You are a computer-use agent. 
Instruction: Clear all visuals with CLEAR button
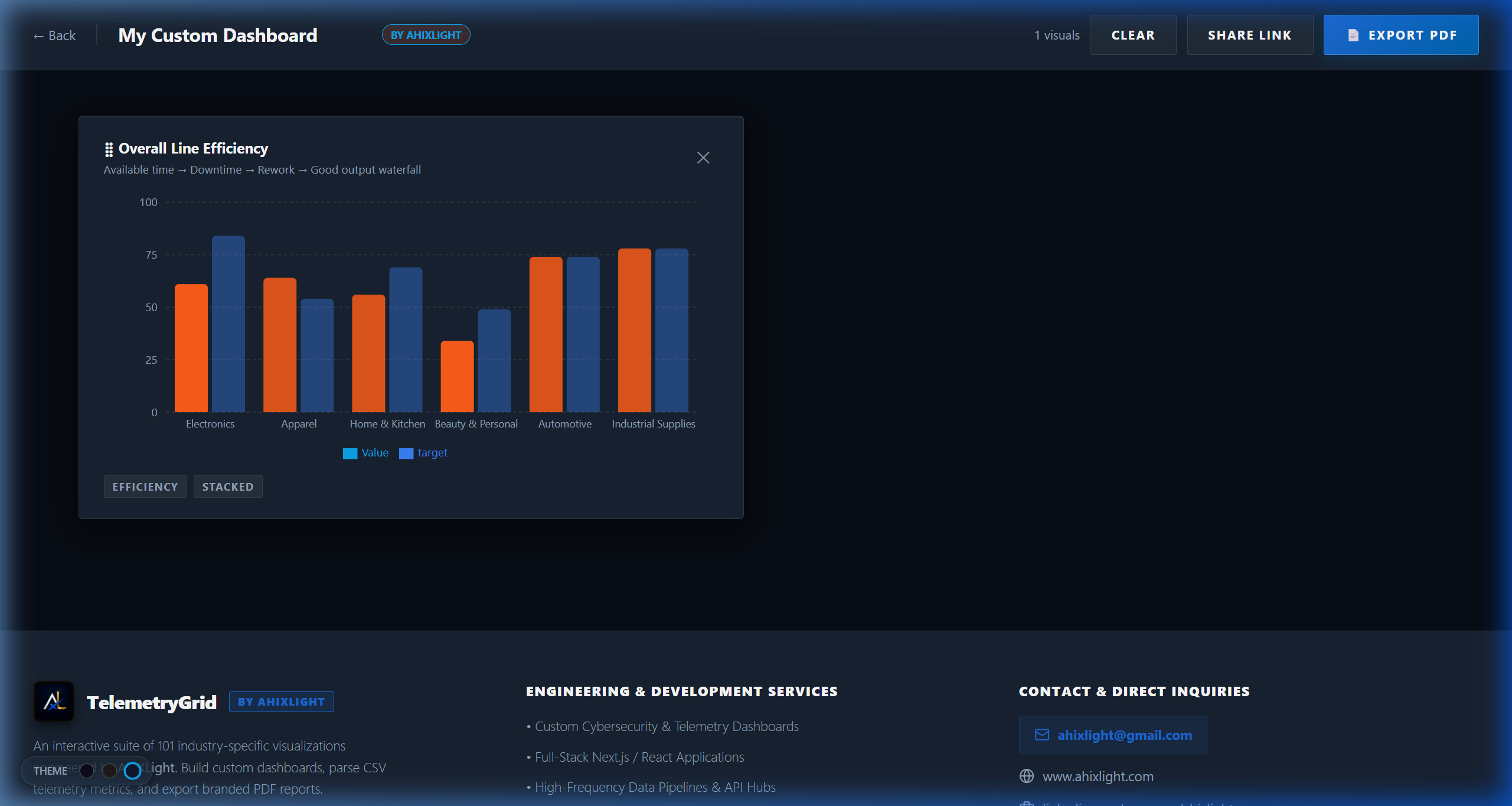tap(1132, 35)
